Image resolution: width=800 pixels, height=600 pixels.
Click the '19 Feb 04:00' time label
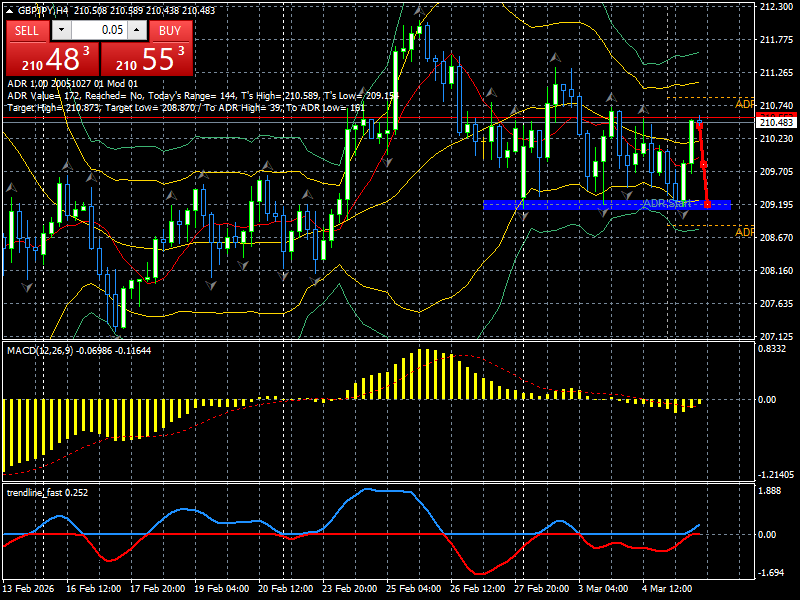[x=221, y=589]
